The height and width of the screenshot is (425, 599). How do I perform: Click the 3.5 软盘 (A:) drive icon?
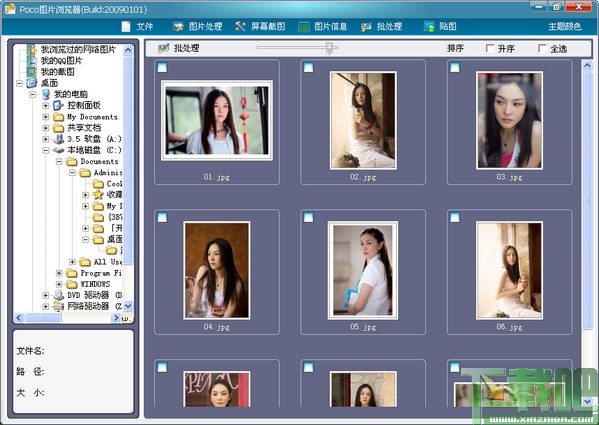click(58, 139)
